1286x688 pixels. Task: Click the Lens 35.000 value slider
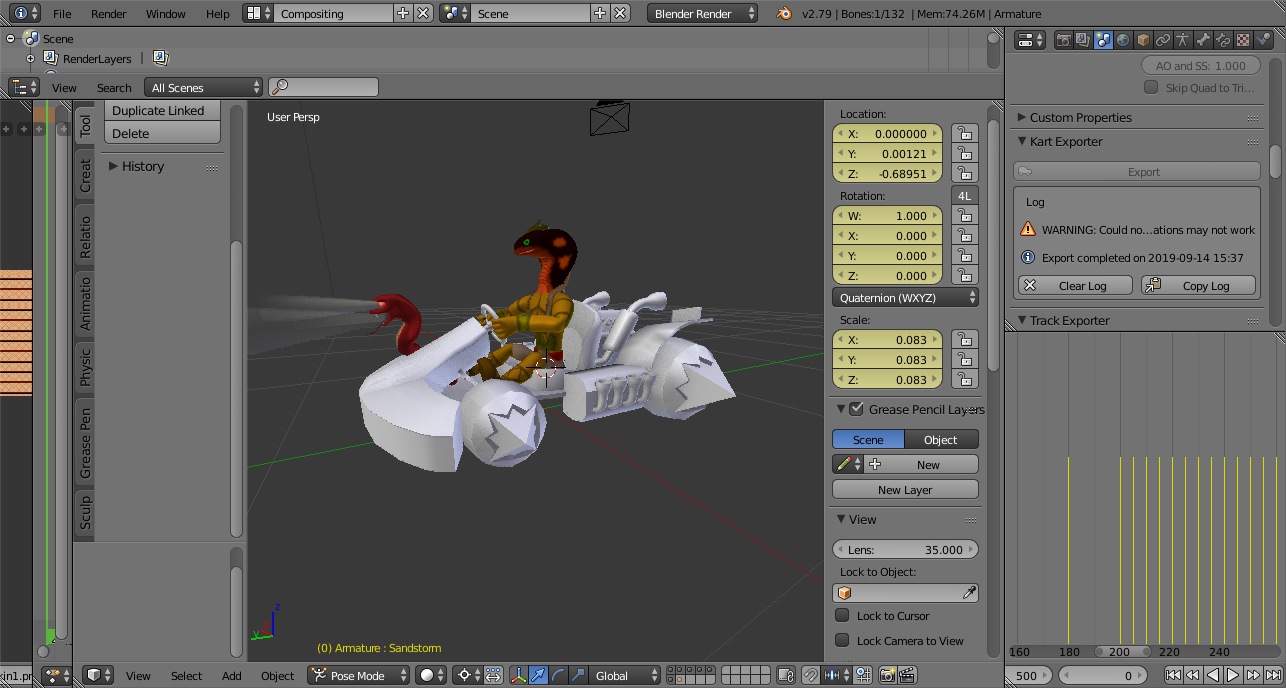pos(905,550)
